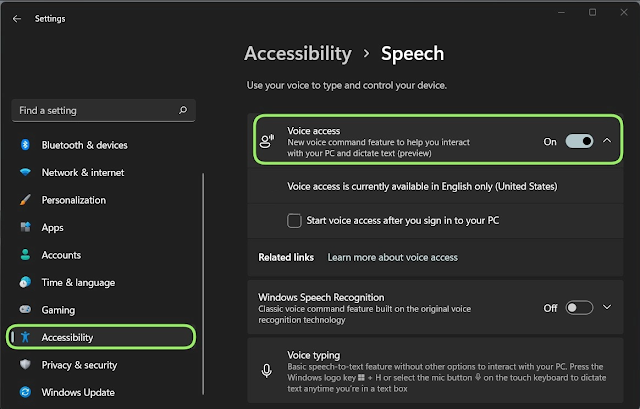Viewport: 640px width, 409px height.
Task: Click the Accounts person icon
Action: (x=26, y=255)
